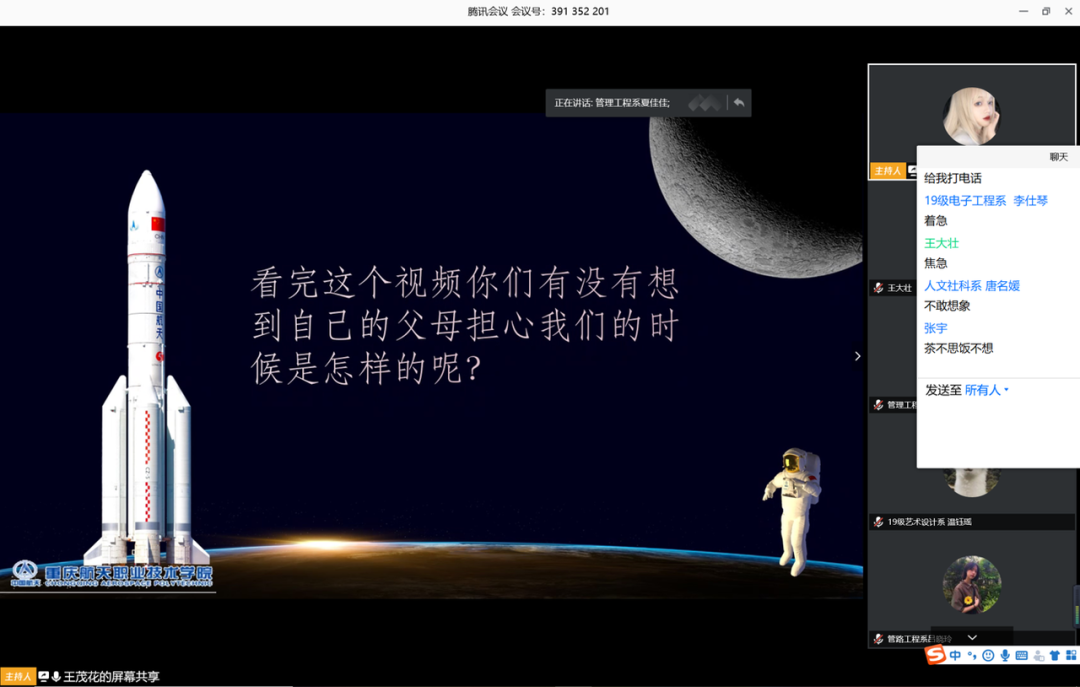Click the window title 腾讯会议 会议号: 391 352 201
1080x687 pixels.
point(538,11)
